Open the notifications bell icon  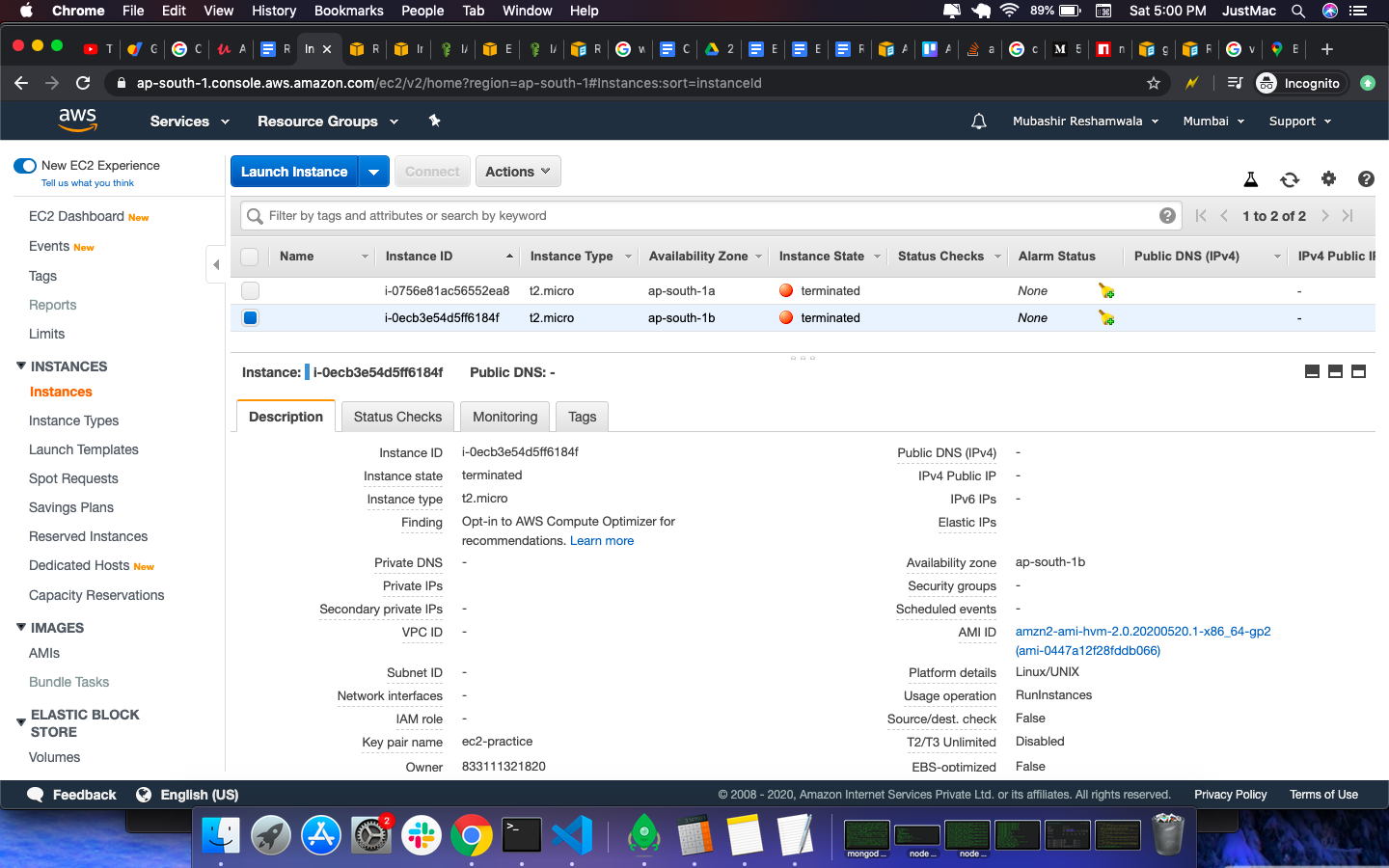pos(978,122)
